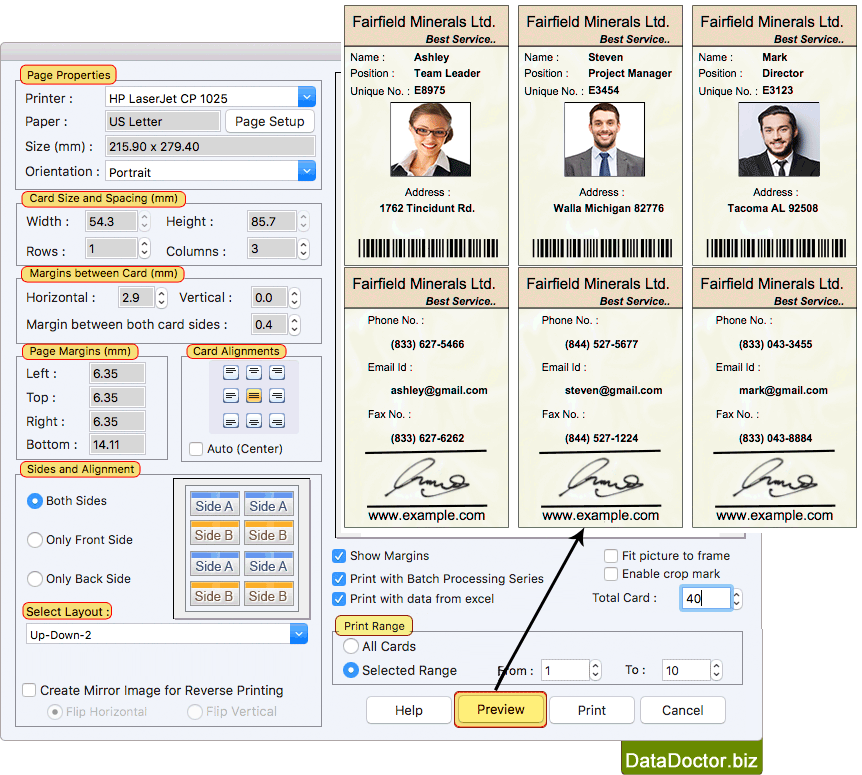Enable crop mark checkbox
The height and width of the screenshot is (775, 862).
tap(611, 574)
